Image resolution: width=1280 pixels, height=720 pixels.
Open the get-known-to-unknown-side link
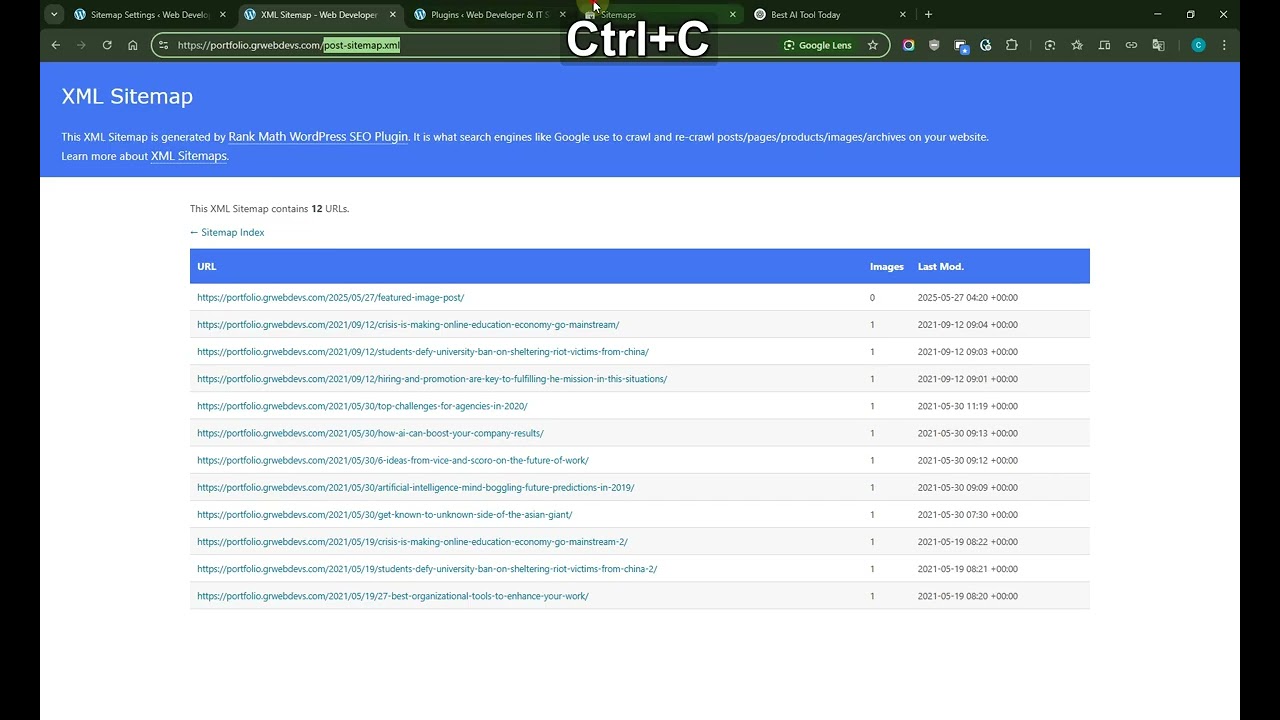[385, 514]
